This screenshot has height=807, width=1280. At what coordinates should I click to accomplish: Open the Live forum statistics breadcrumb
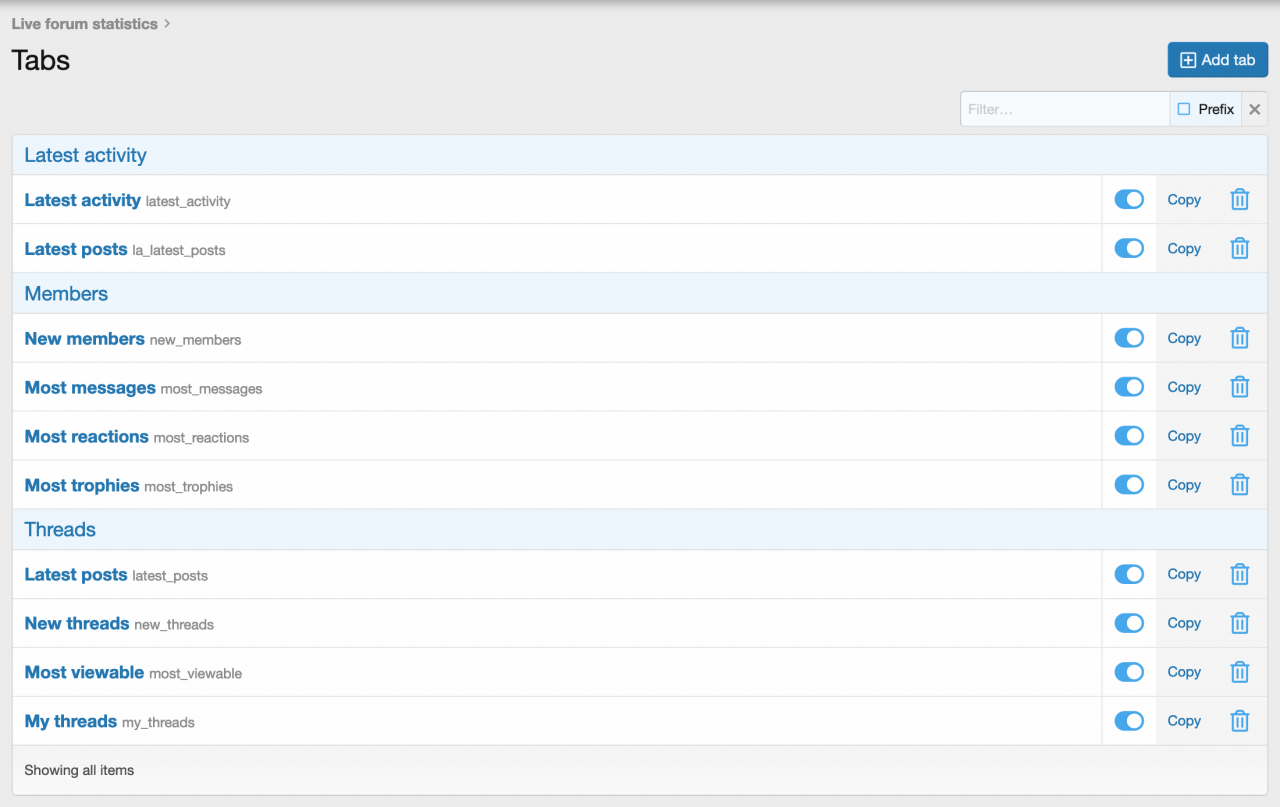click(84, 24)
